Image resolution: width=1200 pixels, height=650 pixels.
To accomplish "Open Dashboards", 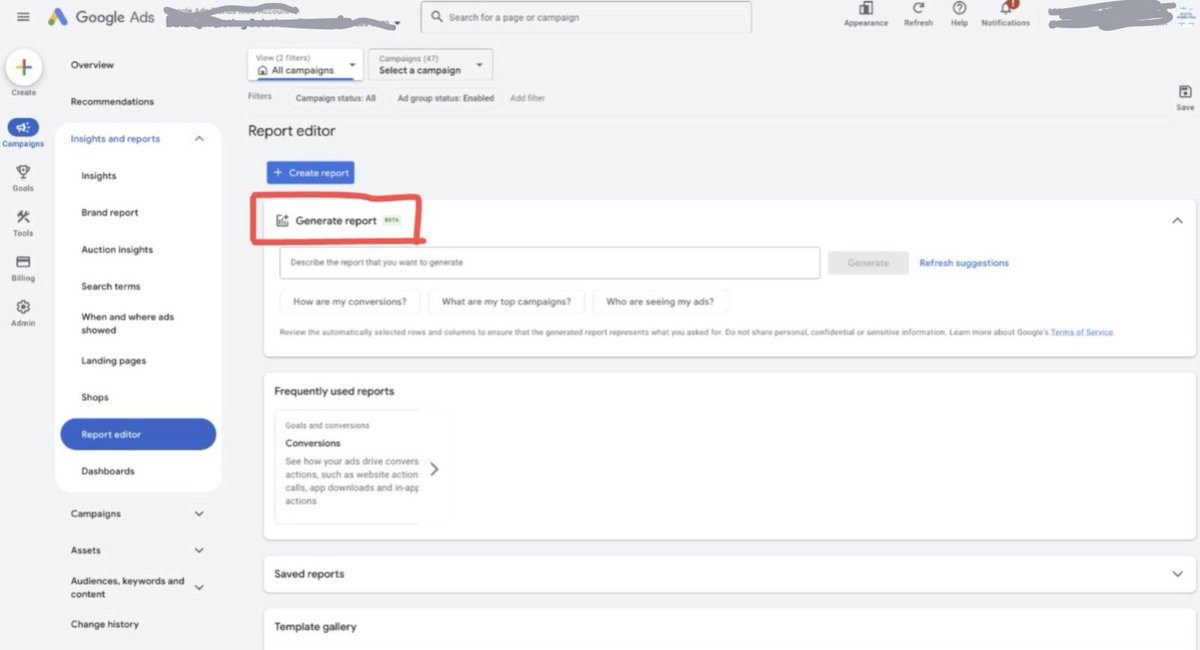I will point(108,471).
